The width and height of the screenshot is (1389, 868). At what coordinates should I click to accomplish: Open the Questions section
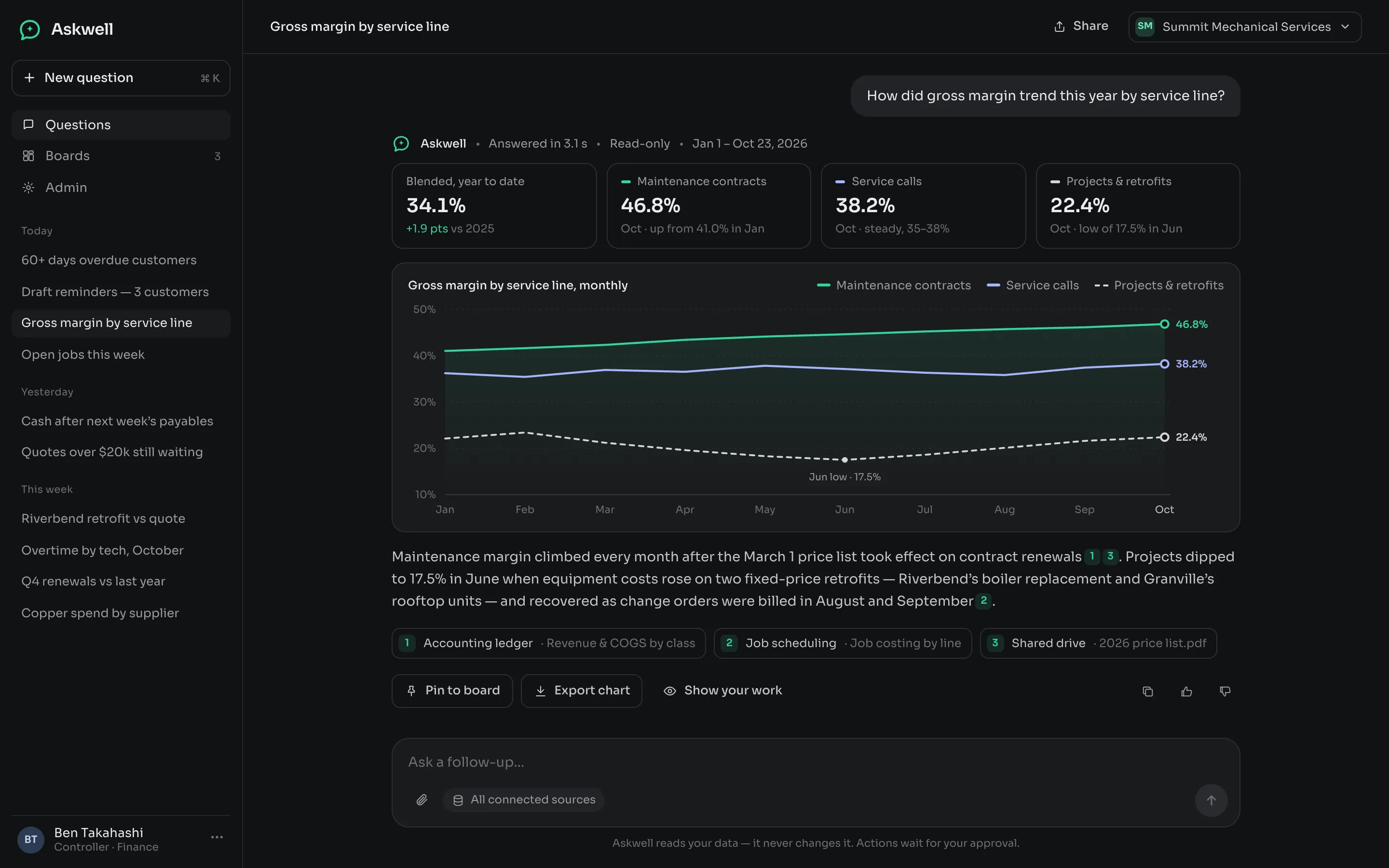coord(121,124)
